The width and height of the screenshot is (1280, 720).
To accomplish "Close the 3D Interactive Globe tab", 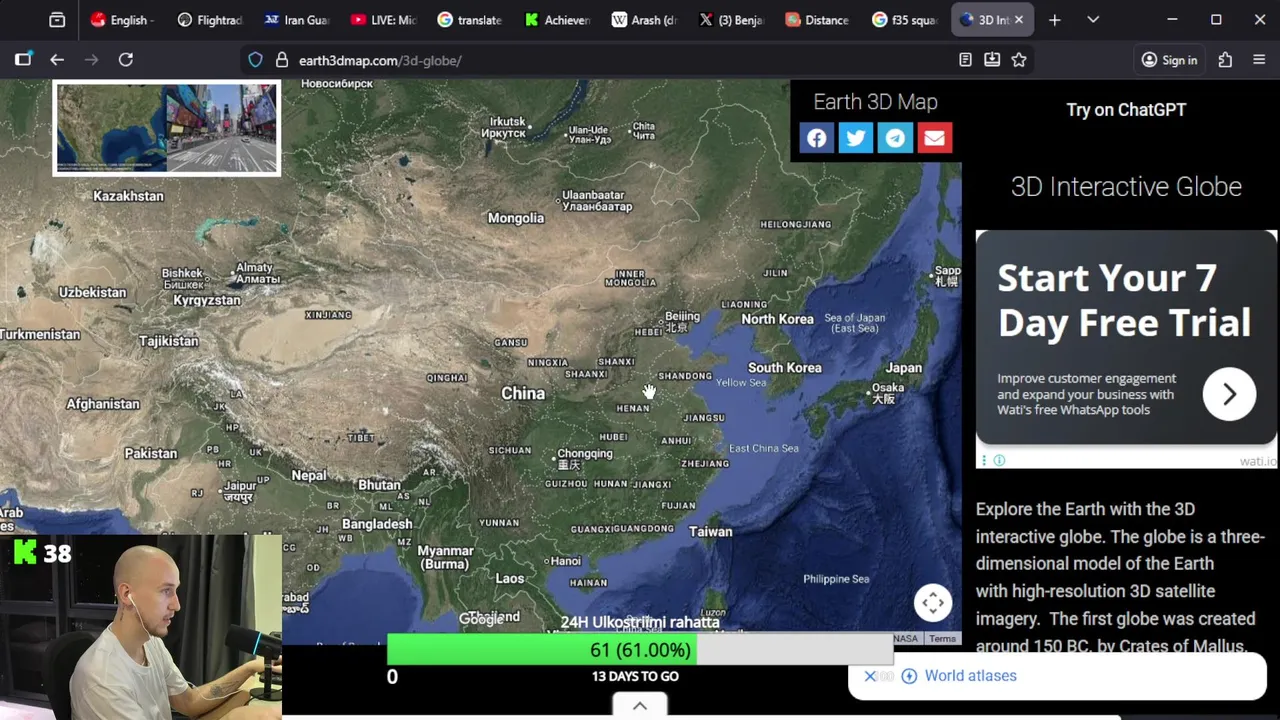I will click(x=1020, y=20).
